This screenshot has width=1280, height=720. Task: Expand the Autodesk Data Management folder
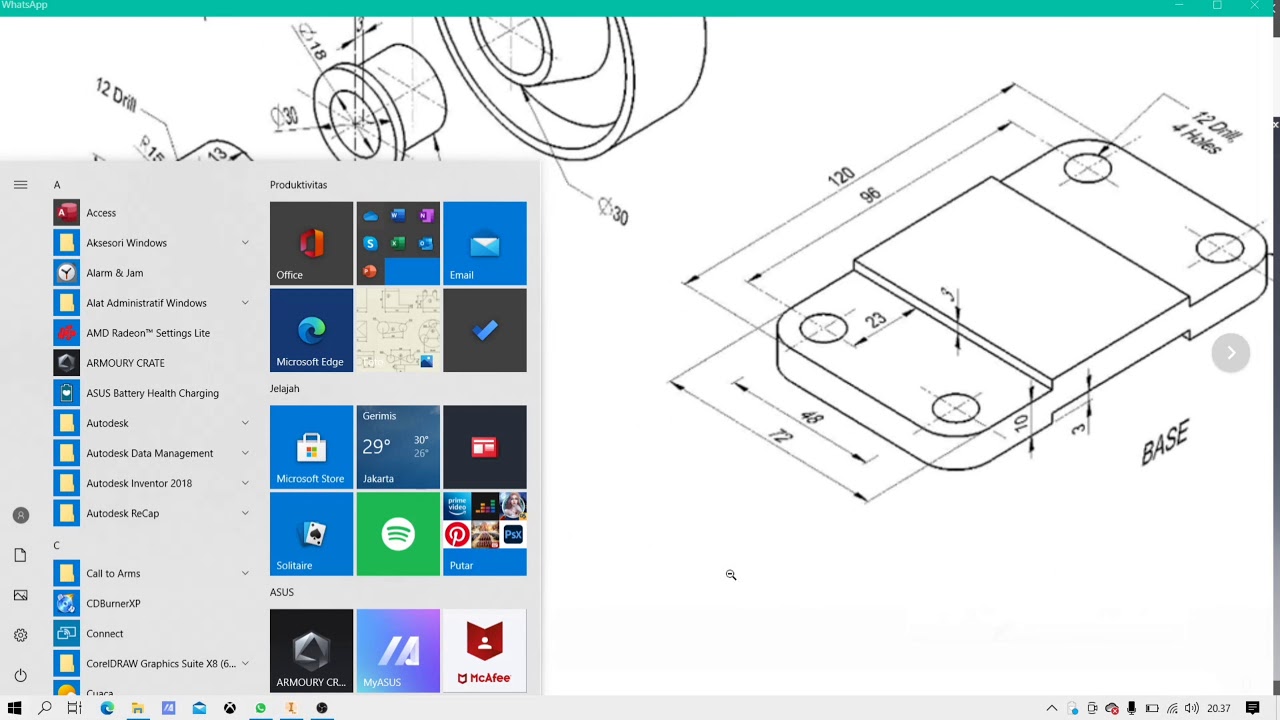153,453
